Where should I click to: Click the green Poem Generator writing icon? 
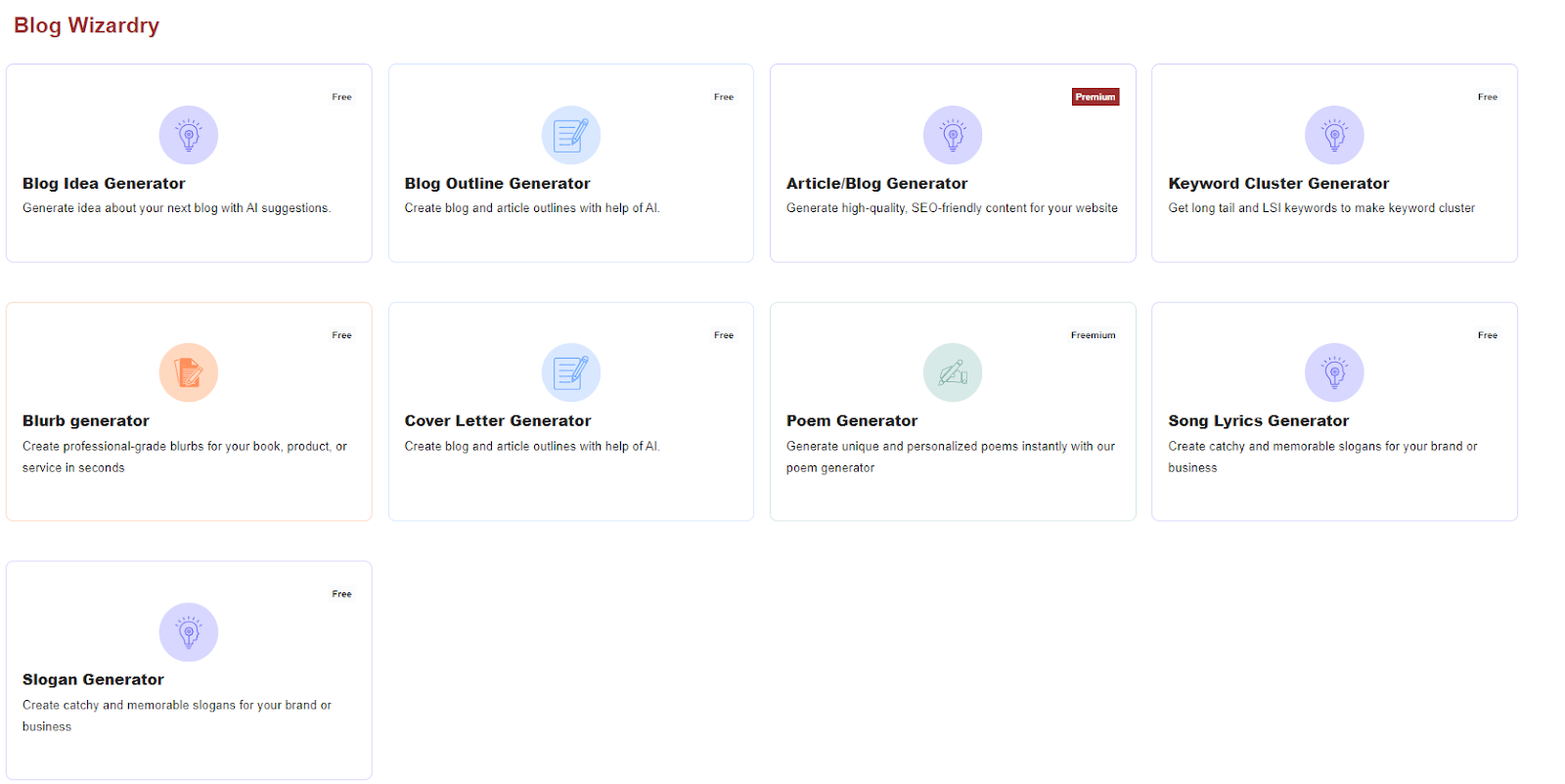pos(953,372)
